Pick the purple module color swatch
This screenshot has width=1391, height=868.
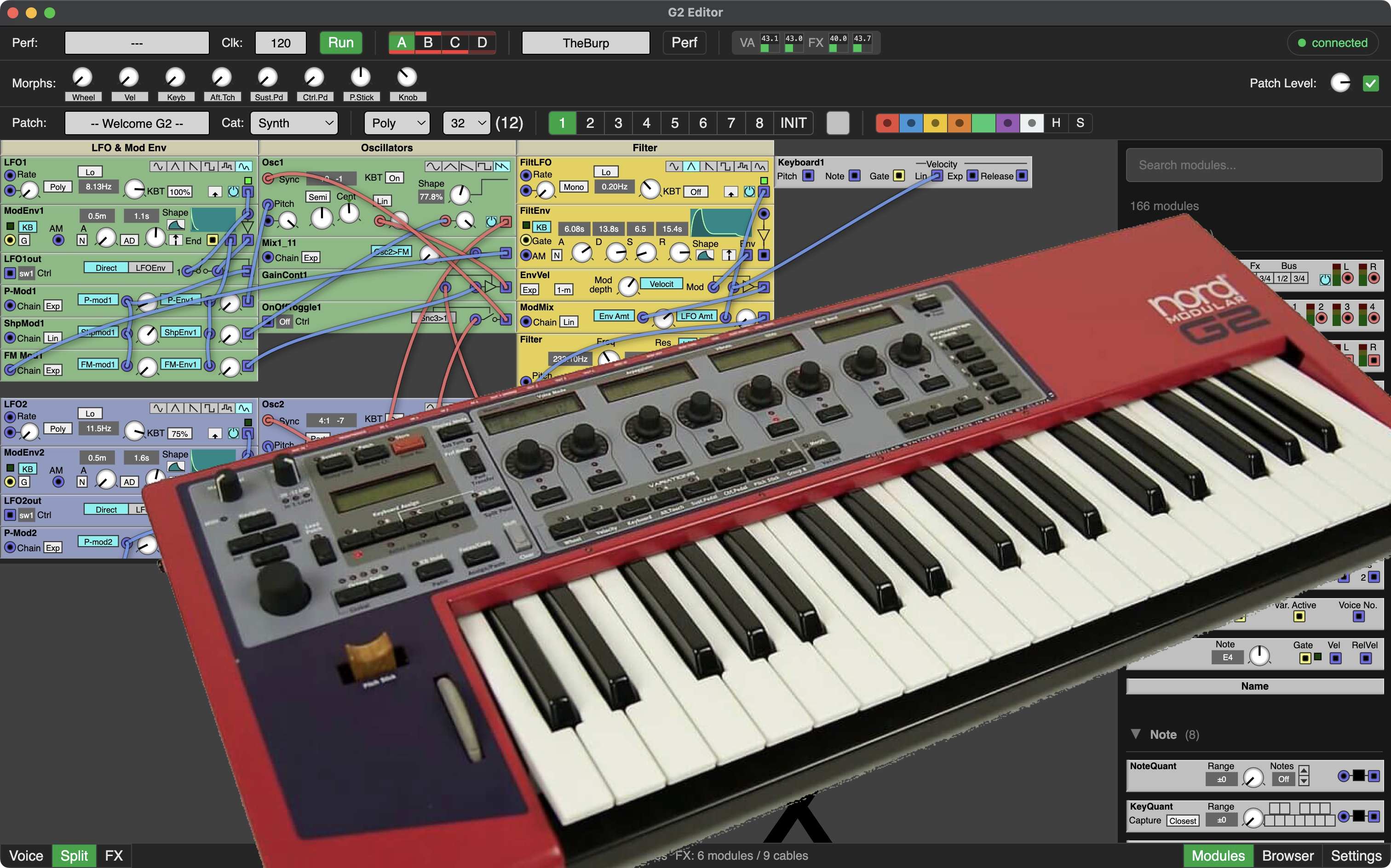pyautogui.click(x=1007, y=123)
